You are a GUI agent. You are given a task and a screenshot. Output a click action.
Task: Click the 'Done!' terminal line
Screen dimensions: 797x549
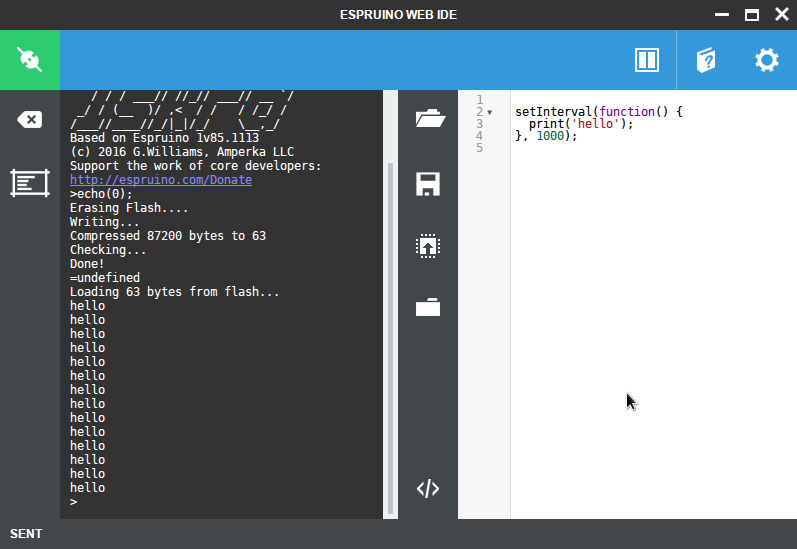[87, 264]
